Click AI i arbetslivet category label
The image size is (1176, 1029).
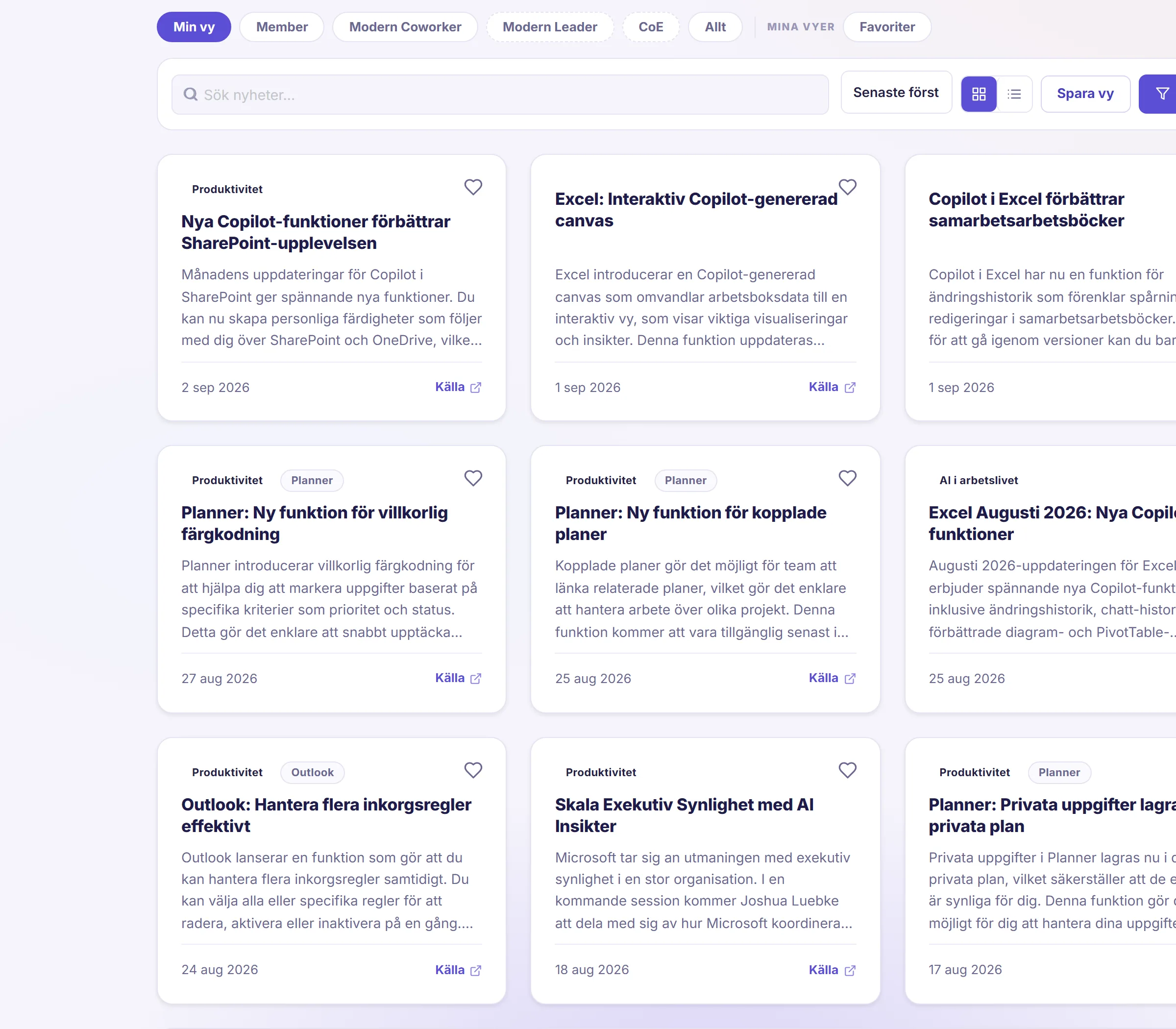click(x=979, y=481)
